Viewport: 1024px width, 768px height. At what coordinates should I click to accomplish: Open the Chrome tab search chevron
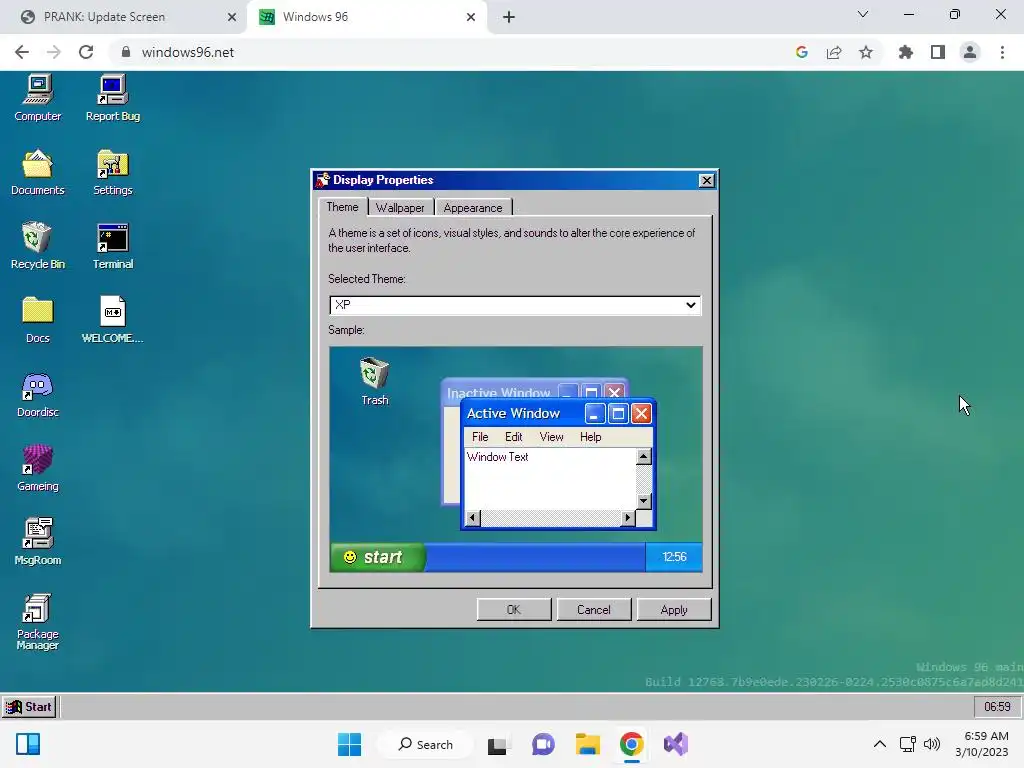tap(863, 14)
